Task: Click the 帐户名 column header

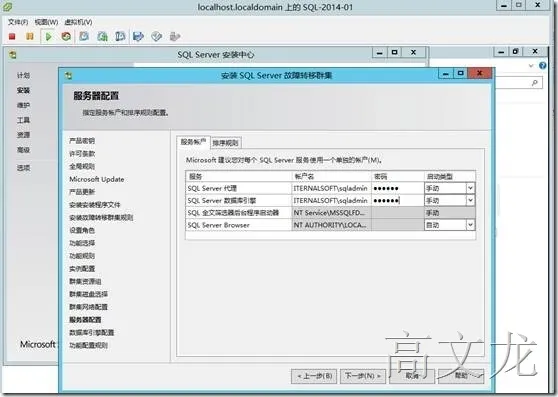Action: tap(331, 176)
